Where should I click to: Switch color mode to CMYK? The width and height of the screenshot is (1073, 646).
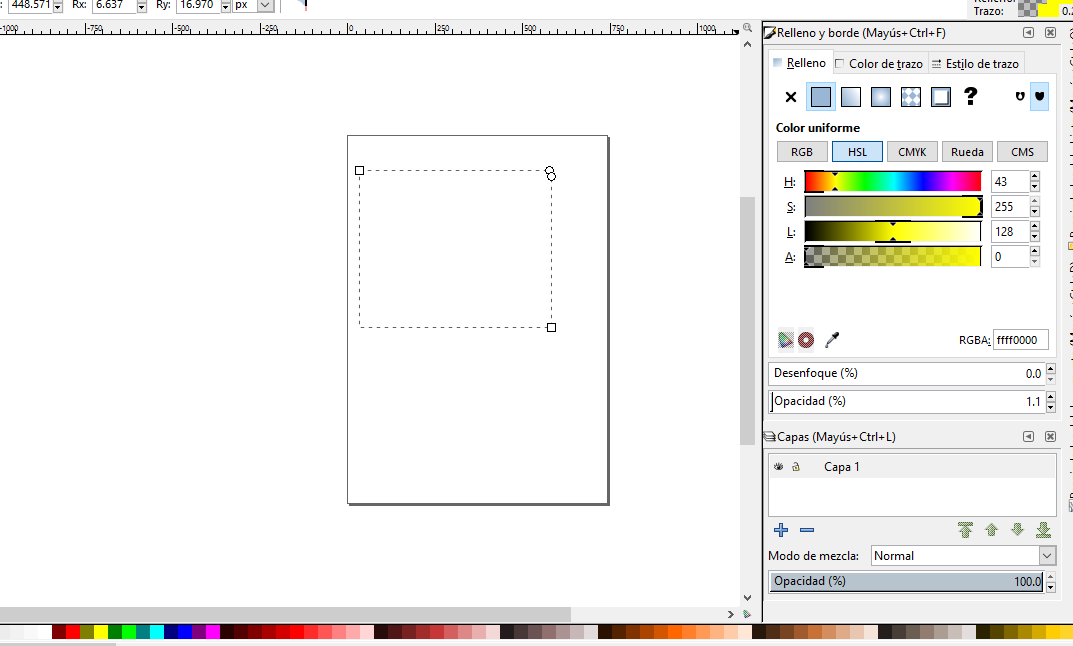(x=912, y=151)
